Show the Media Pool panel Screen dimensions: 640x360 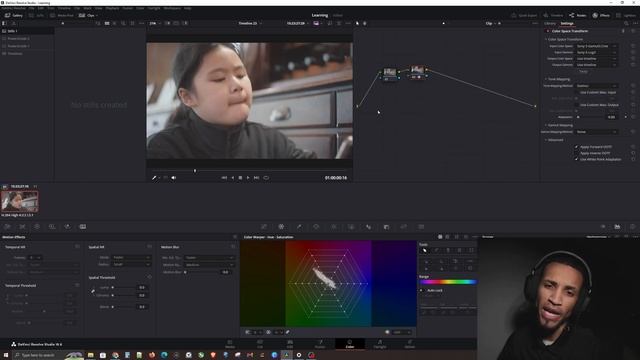pyautogui.click(x=62, y=16)
